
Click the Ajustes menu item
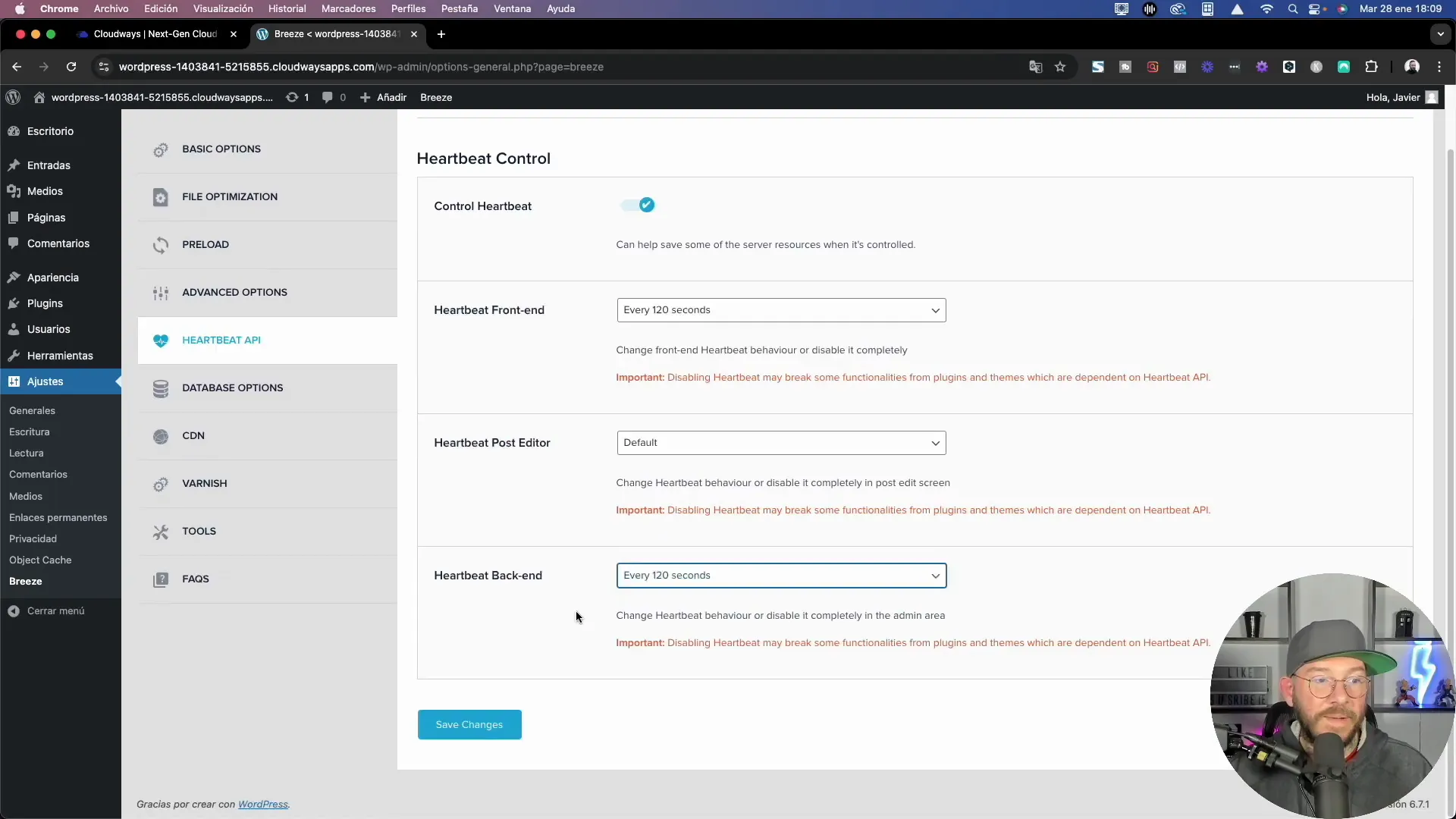(61, 381)
